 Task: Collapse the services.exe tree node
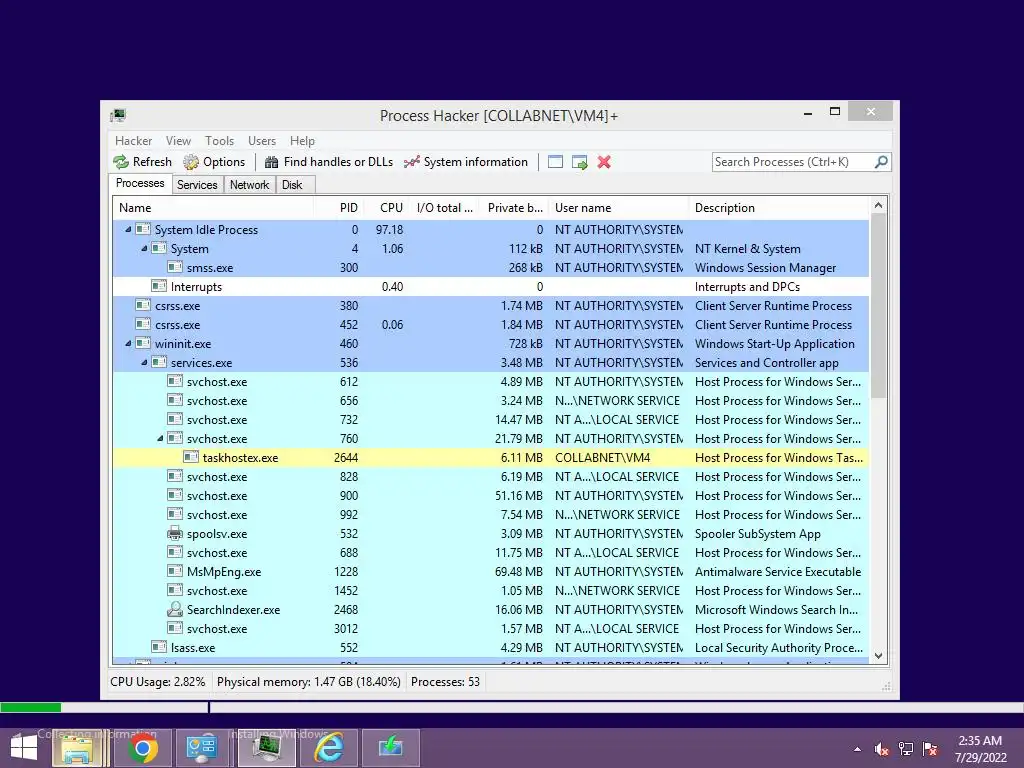tap(144, 362)
